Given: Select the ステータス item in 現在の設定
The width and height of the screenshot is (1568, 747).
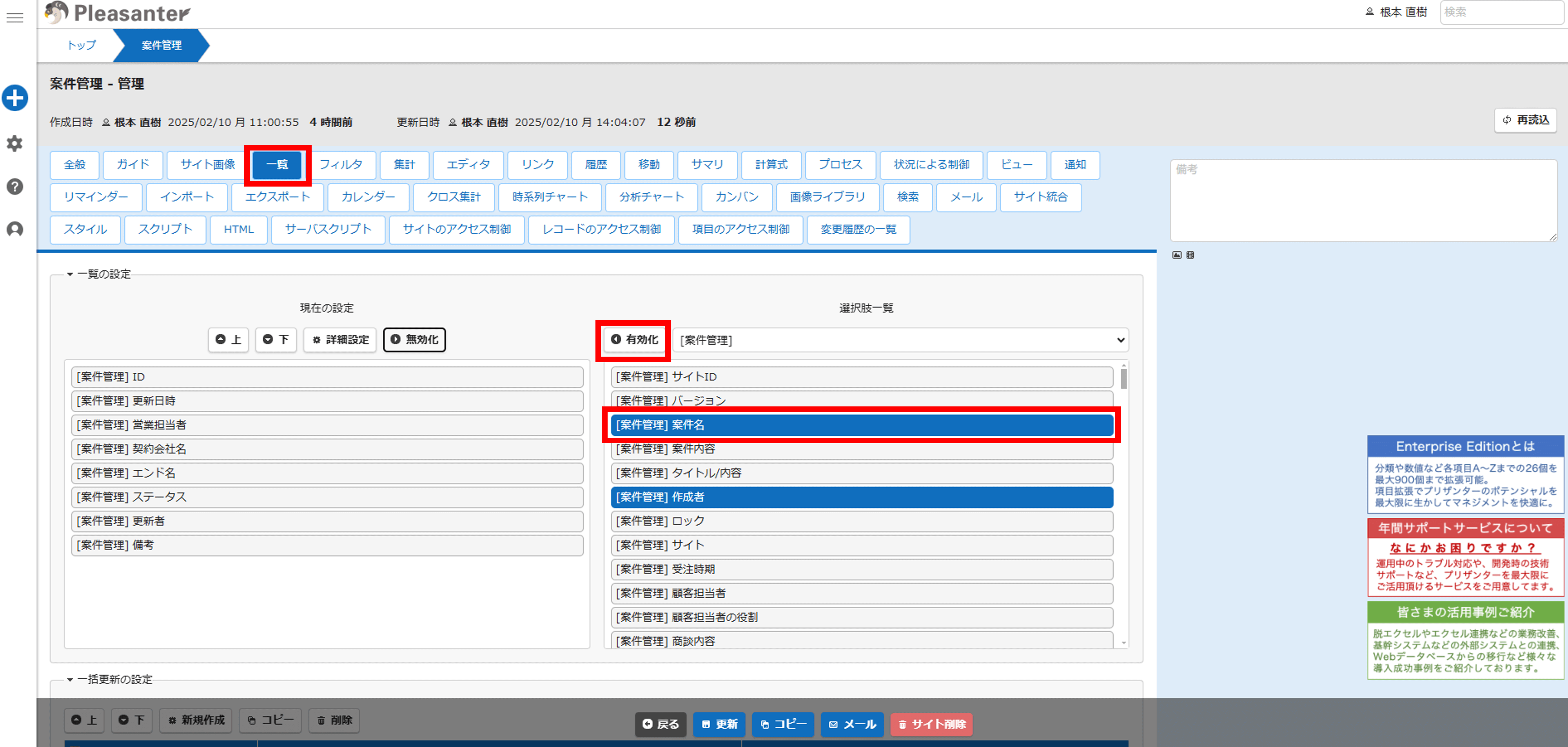Looking at the screenshot, I should [x=327, y=497].
